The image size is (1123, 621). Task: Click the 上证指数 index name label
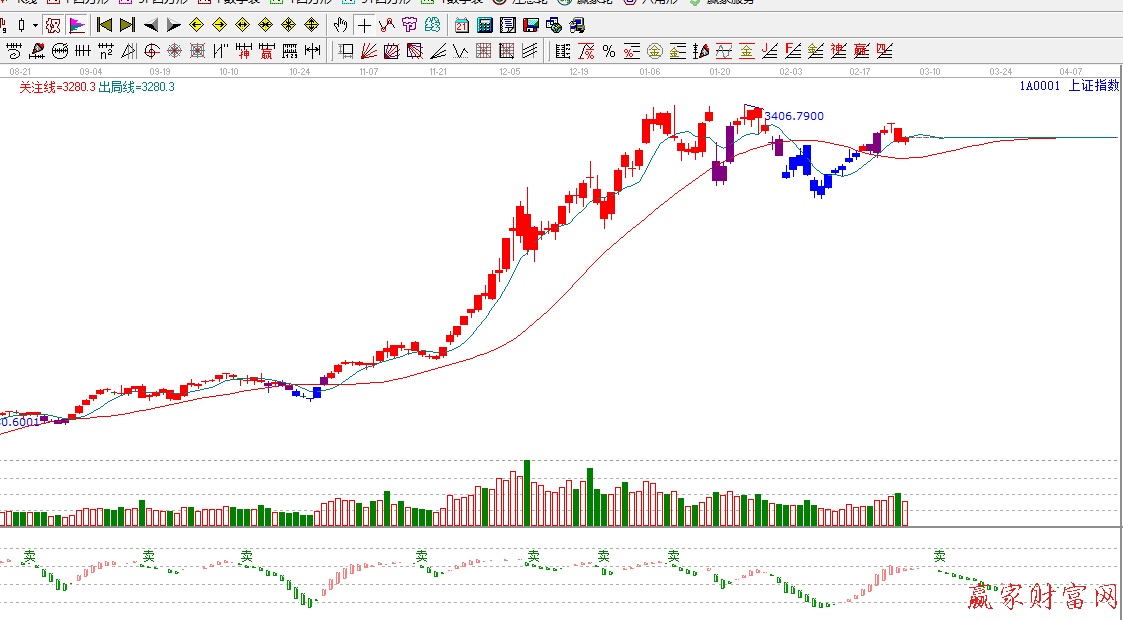(1093, 86)
